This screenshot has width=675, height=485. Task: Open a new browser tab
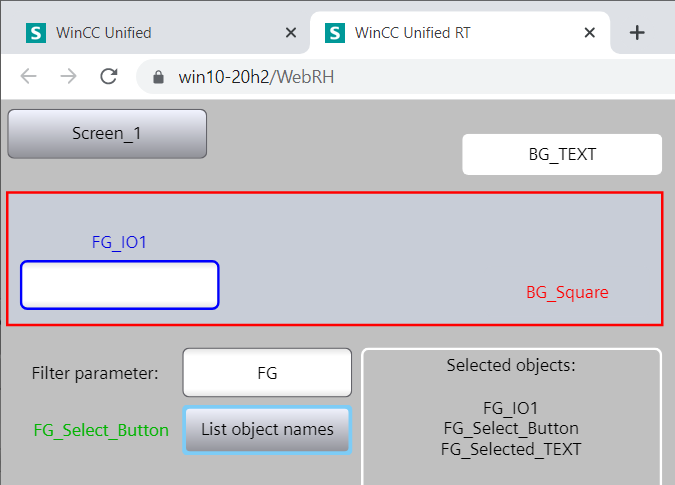[637, 33]
